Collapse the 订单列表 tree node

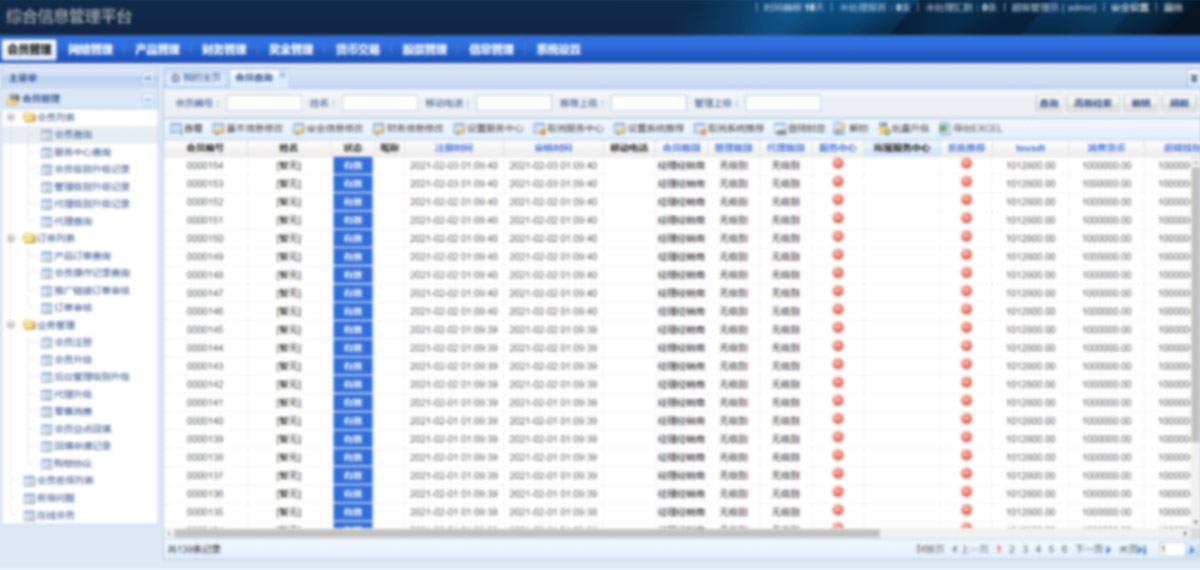pos(11,239)
